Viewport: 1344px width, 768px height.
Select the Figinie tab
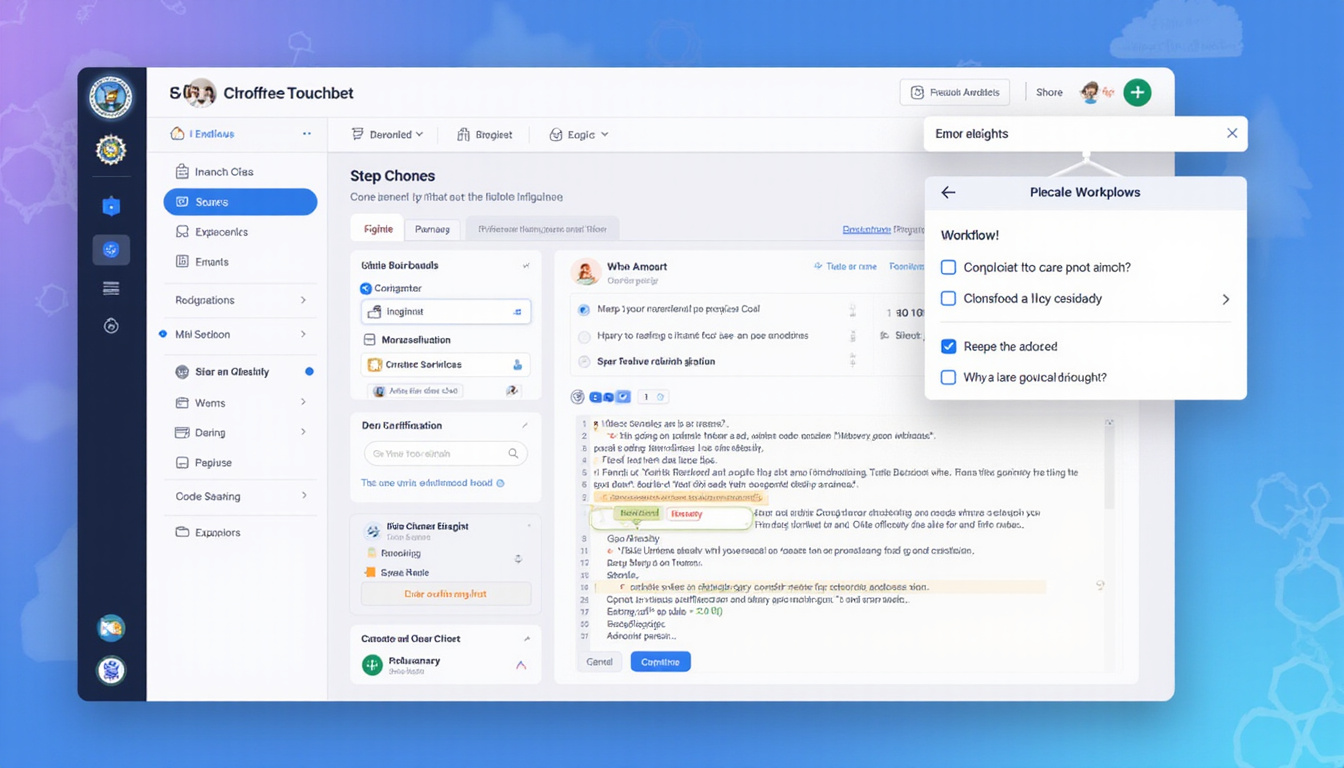click(x=377, y=228)
